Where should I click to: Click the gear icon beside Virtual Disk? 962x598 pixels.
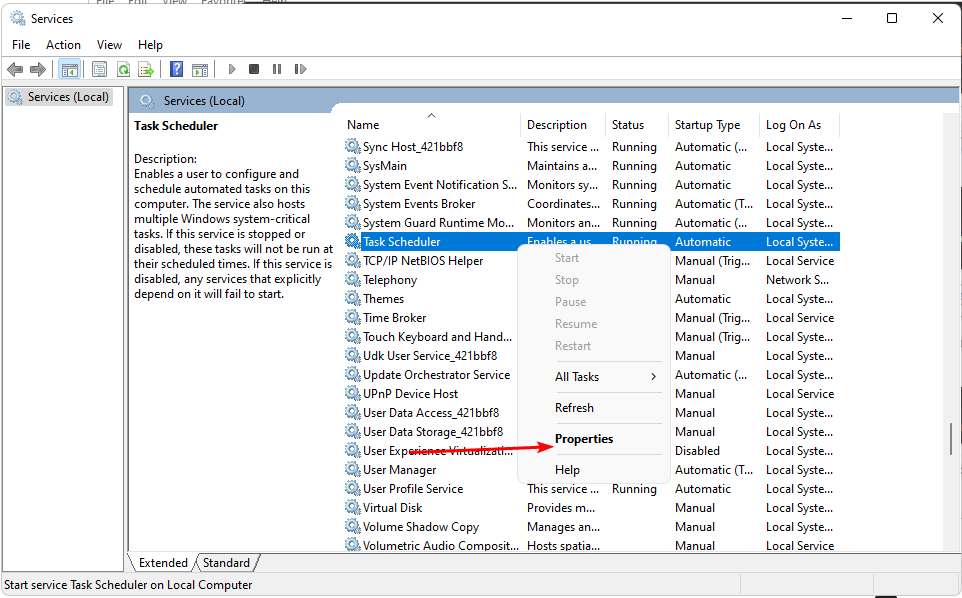(352, 508)
